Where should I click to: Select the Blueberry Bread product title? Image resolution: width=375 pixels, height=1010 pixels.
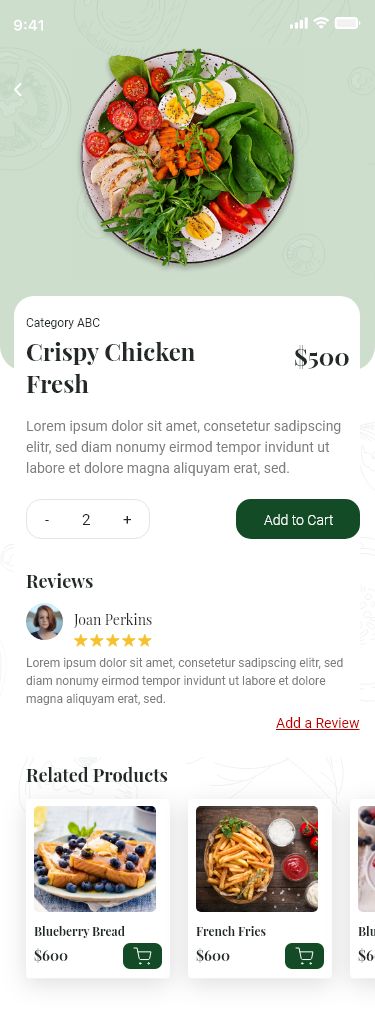79,931
